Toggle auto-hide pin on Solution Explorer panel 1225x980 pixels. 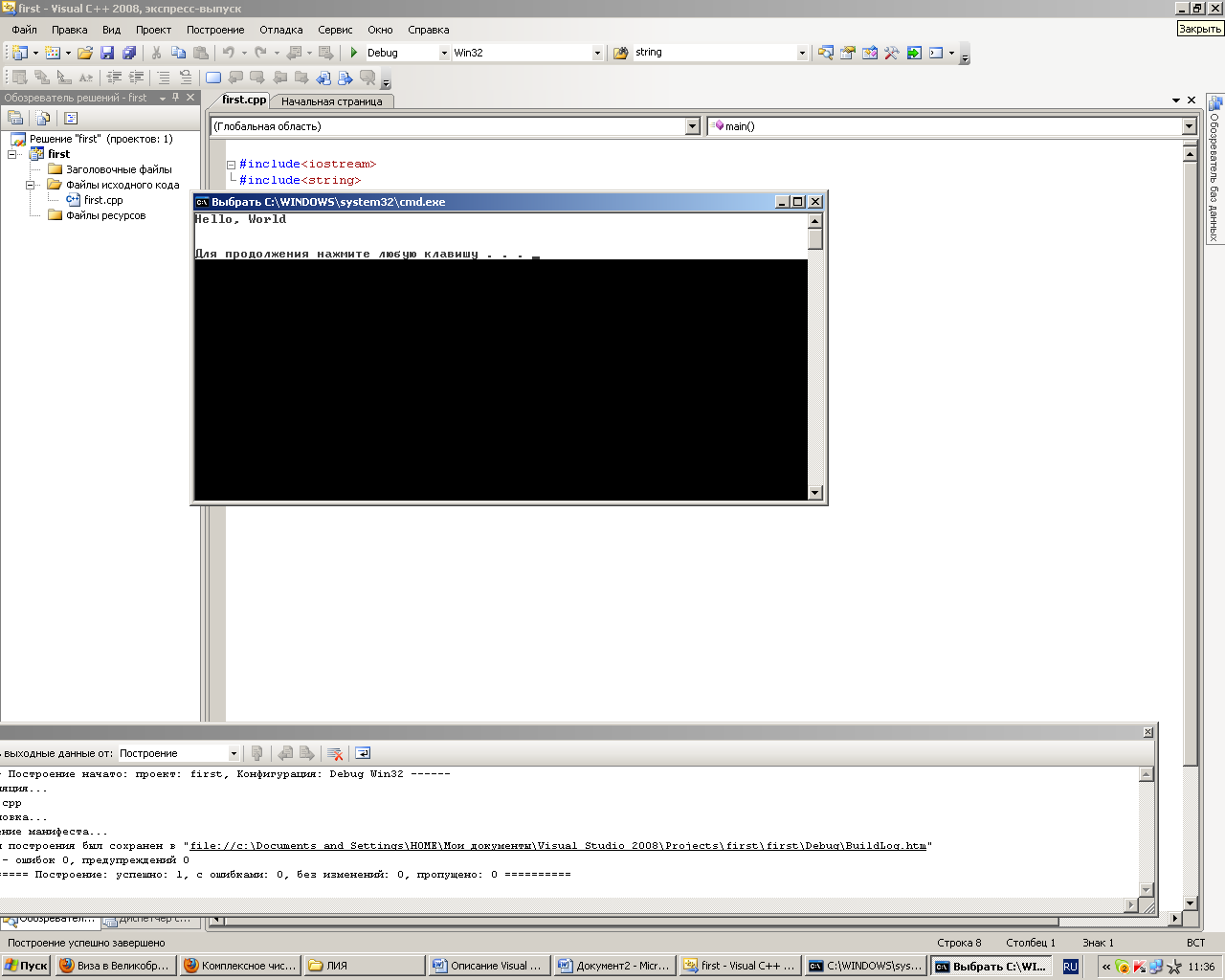coord(176,98)
